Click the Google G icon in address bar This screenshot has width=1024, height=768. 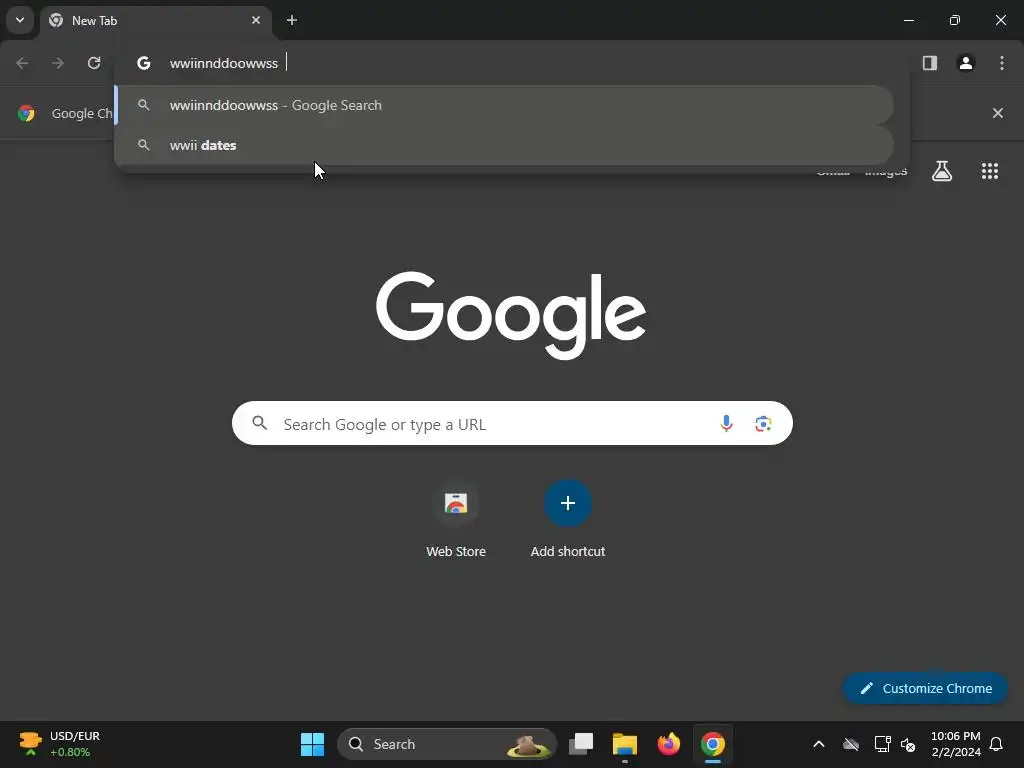144,63
